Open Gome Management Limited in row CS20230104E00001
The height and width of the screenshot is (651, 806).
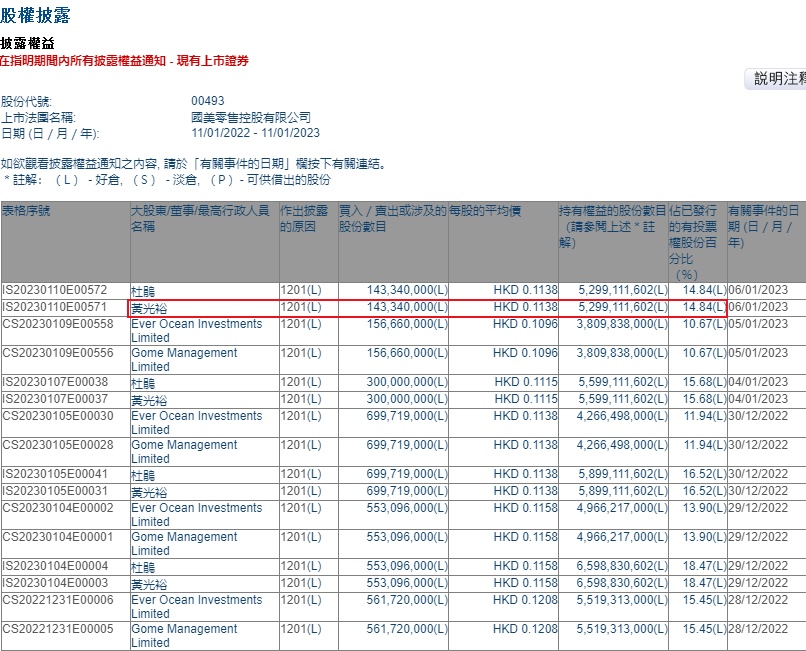pyautogui.click(x=184, y=537)
